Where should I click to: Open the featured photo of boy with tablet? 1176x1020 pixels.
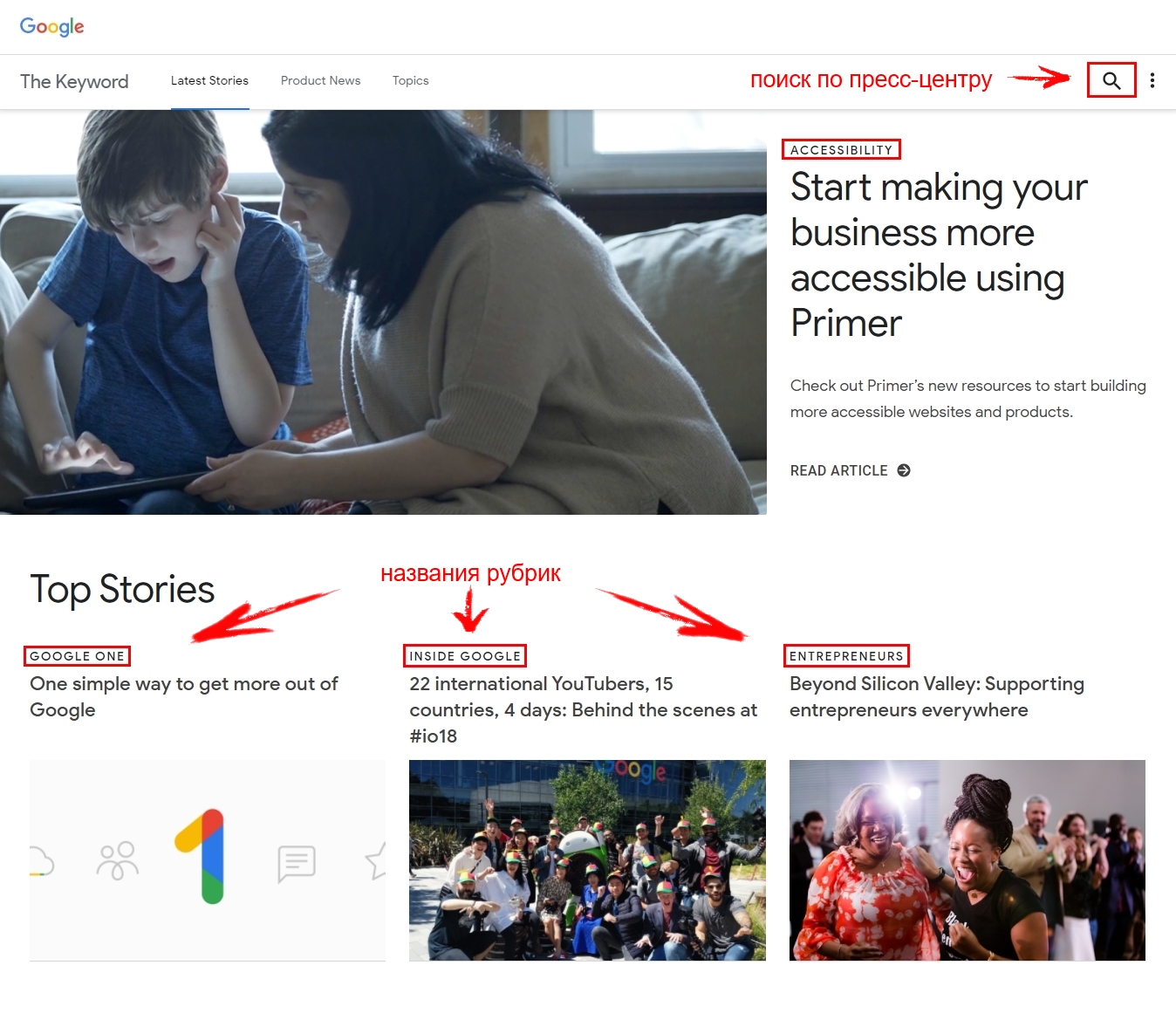[x=383, y=311]
